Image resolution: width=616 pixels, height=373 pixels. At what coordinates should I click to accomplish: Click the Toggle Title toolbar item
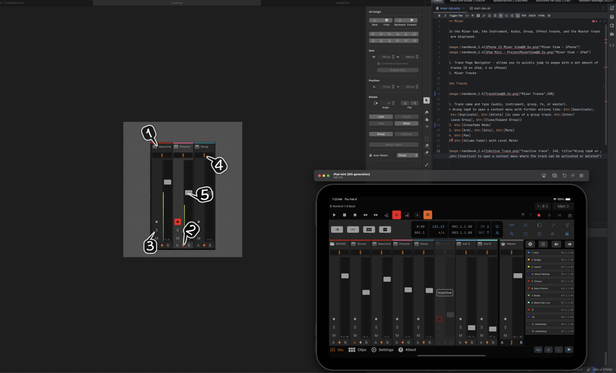click(x=456, y=16)
